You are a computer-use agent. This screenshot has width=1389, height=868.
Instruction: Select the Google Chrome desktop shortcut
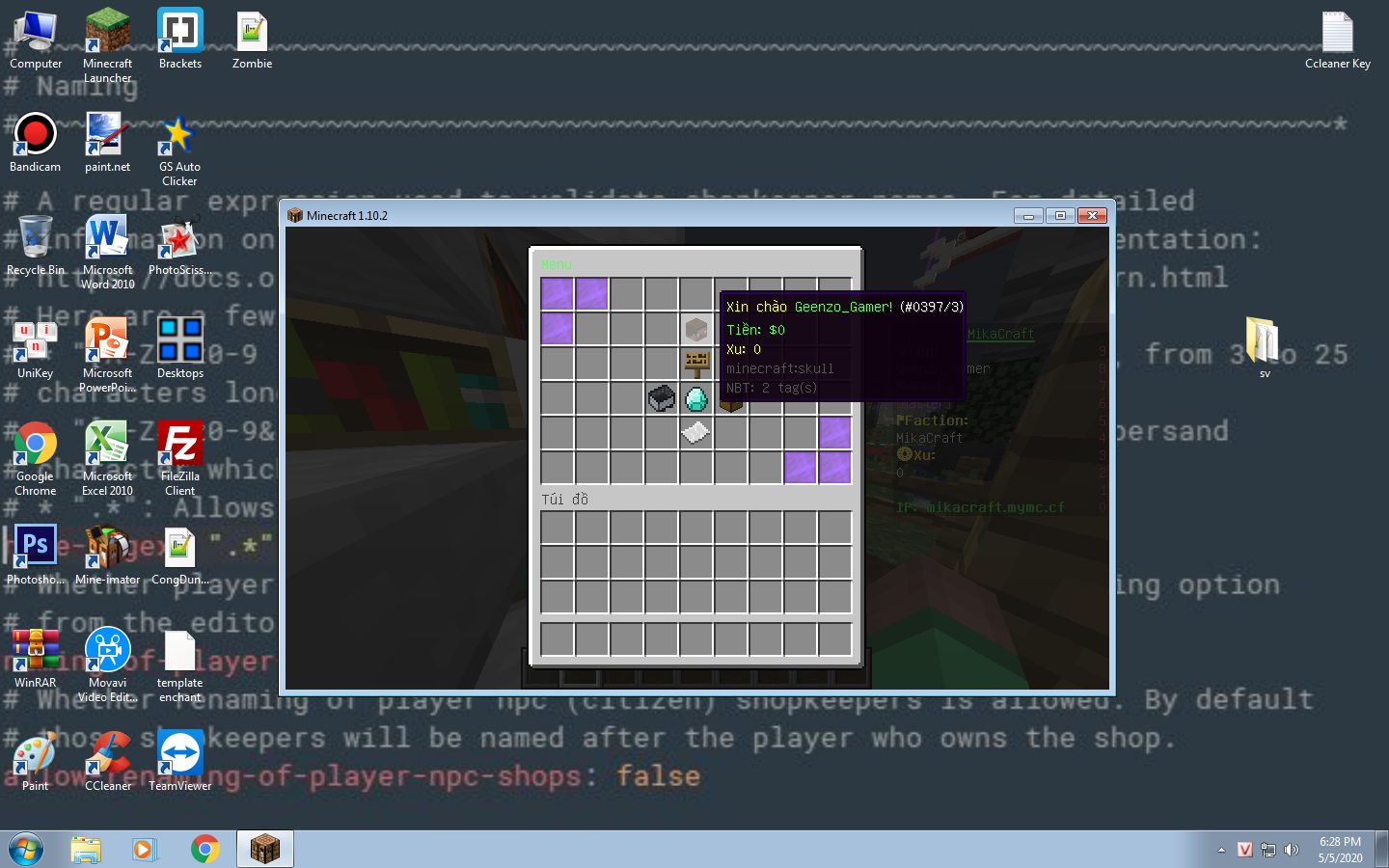tap(36, 459)
